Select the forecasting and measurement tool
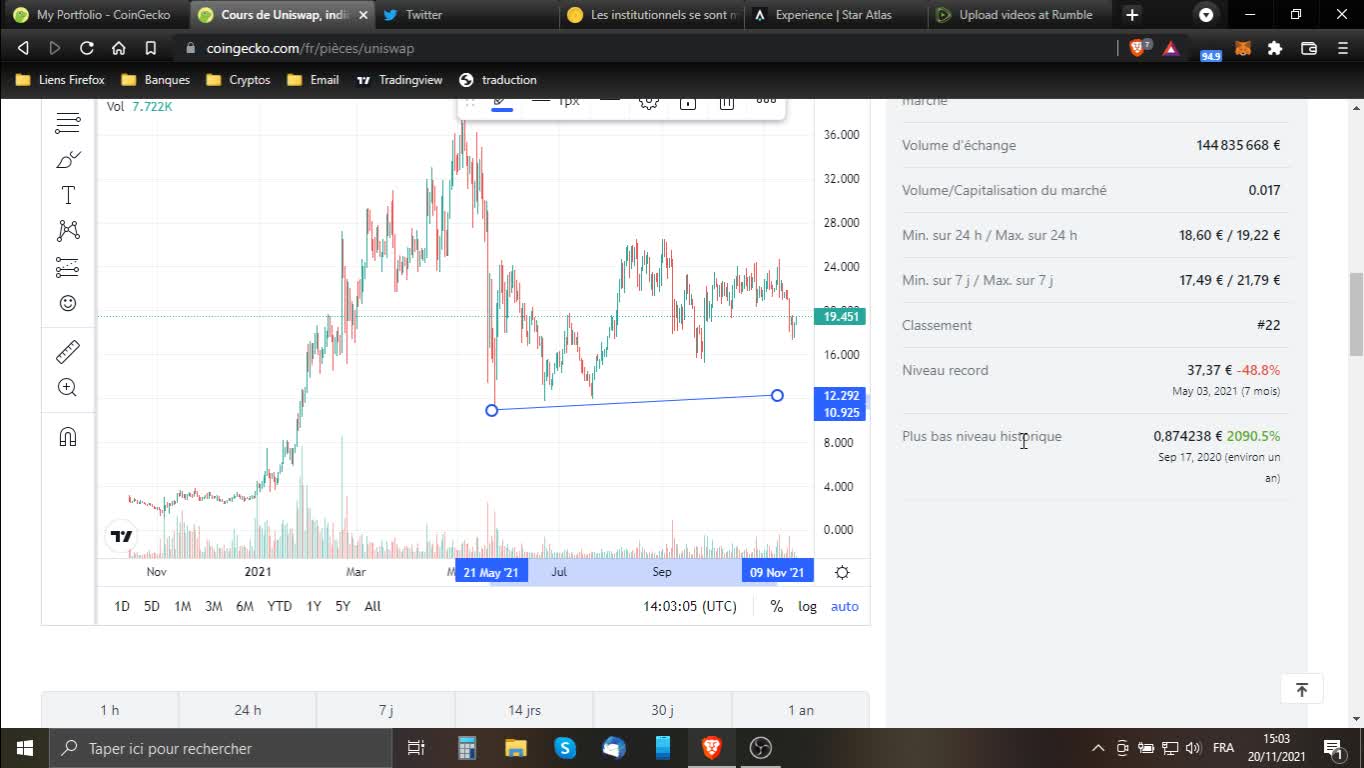This screenshot has height=768, width=1364. click(68, 267)
